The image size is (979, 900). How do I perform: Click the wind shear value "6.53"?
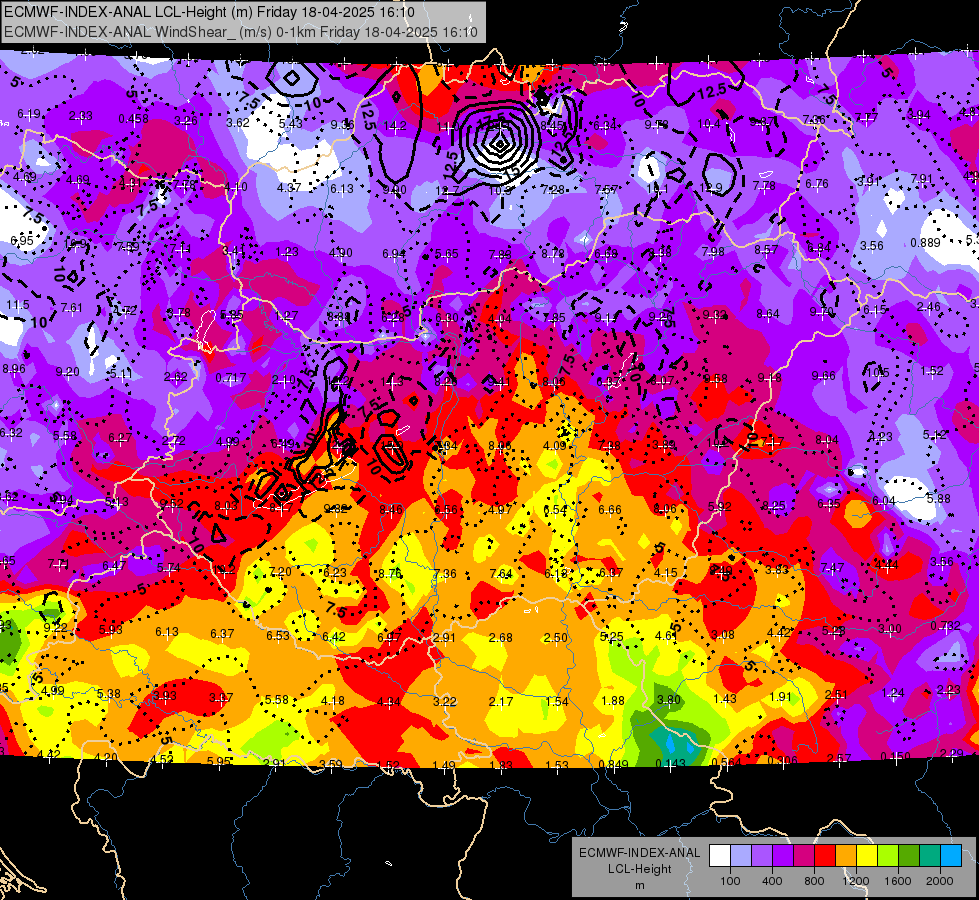pyautogui.click(x=278, y=635)
